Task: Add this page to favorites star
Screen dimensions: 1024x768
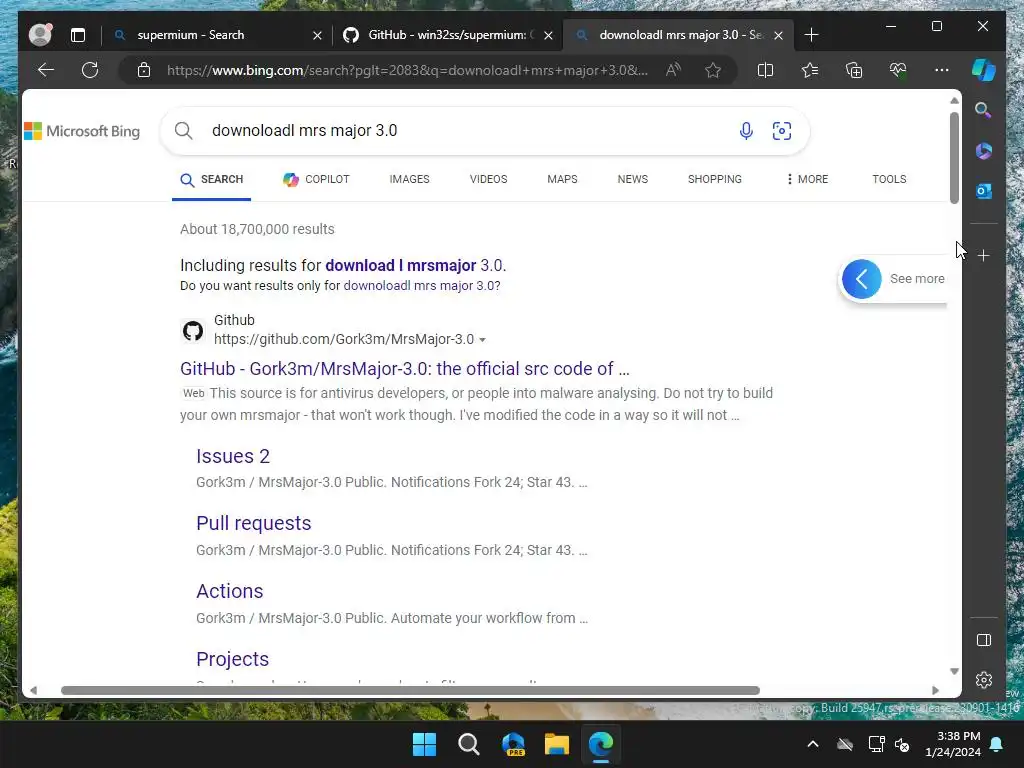Action: (x=712, y=70)
